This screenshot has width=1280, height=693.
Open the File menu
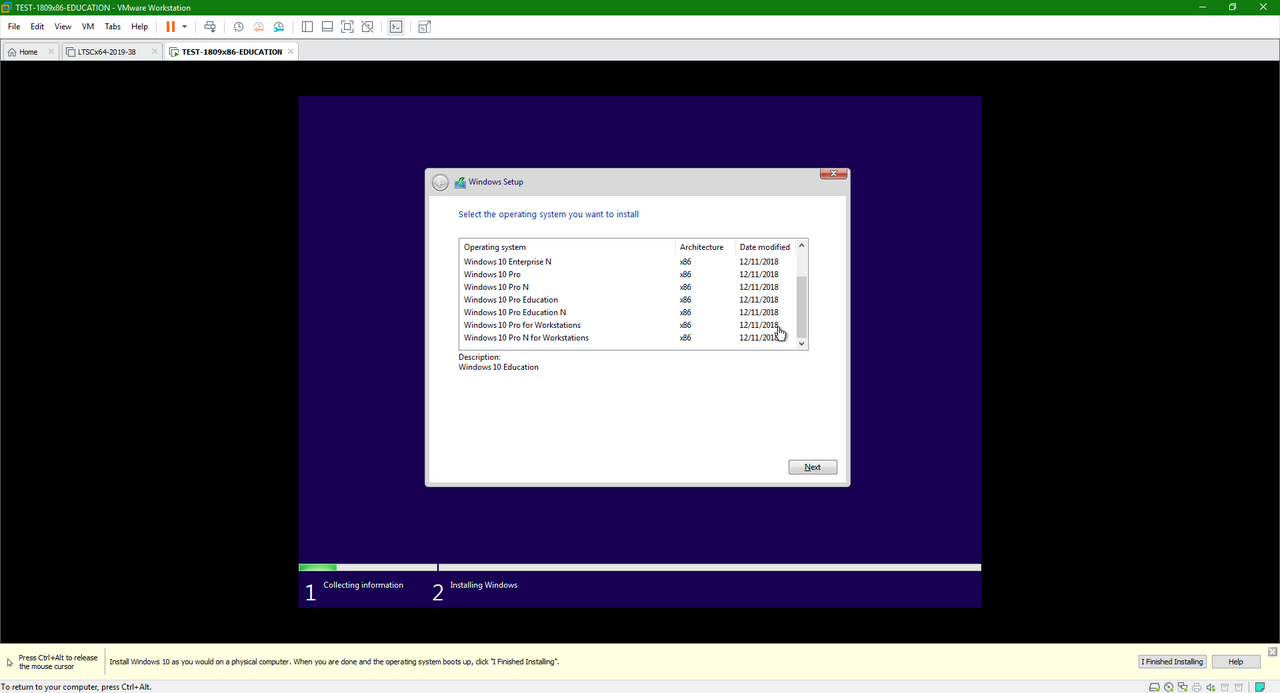pos(14,26)
